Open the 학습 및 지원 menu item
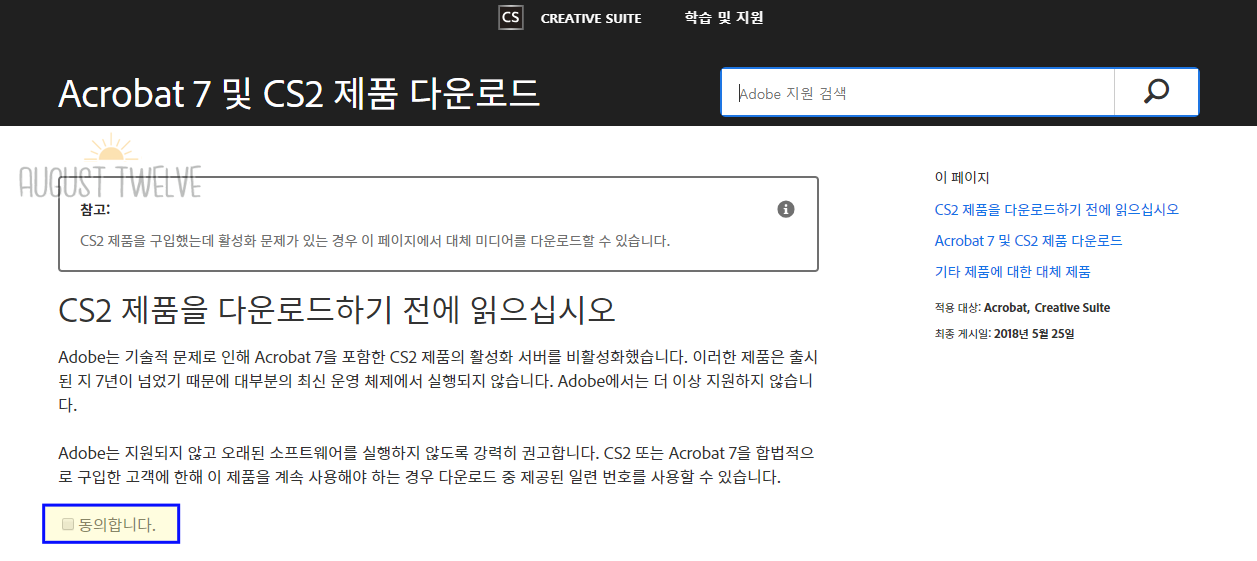 [724, 18]
